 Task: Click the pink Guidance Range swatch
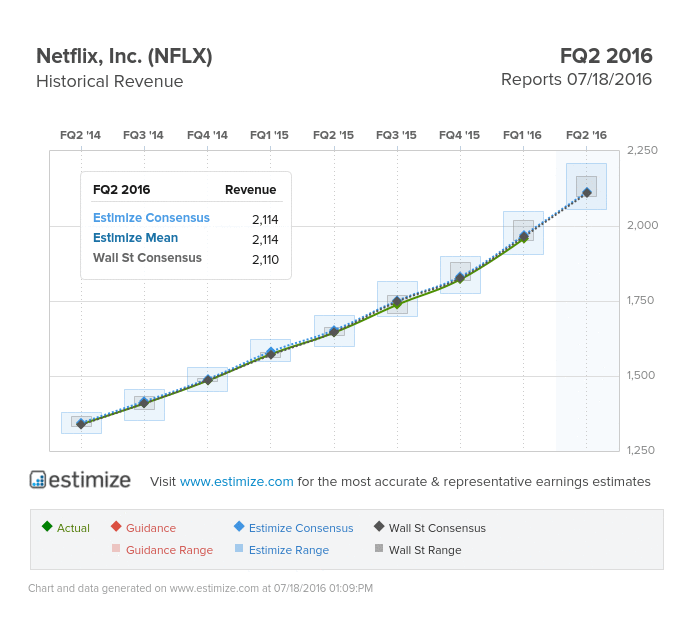point(116,548)
